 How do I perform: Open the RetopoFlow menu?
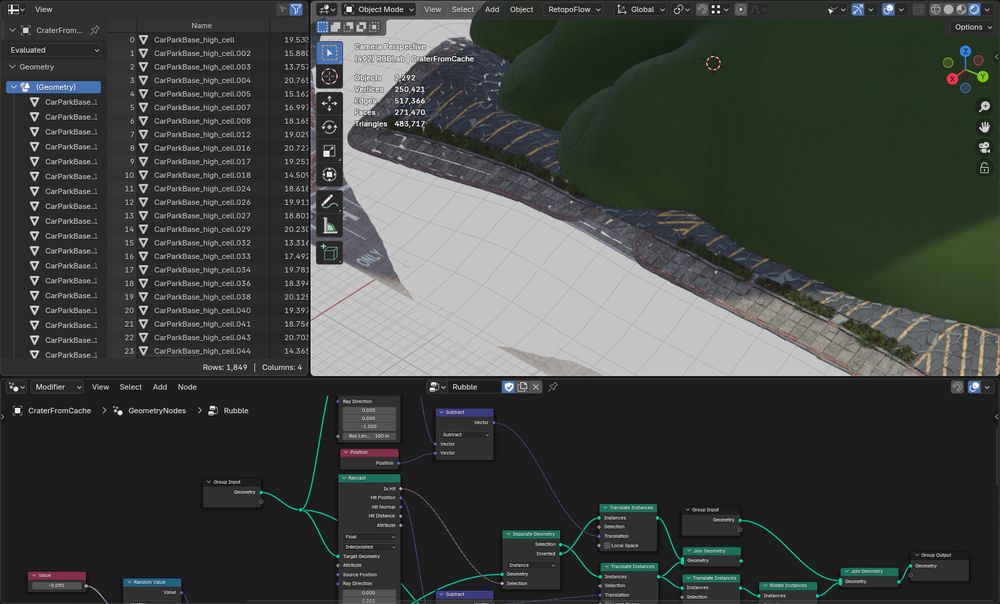point(571,9)
